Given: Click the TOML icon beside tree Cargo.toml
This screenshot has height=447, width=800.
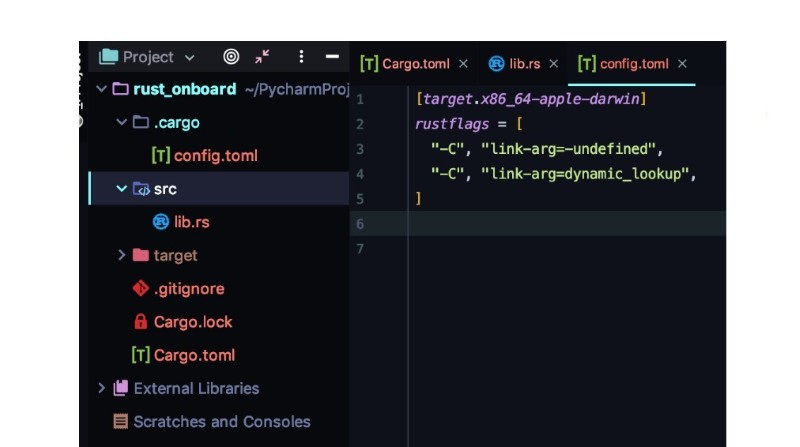Looking at the screenshot, I should (140, 355).
